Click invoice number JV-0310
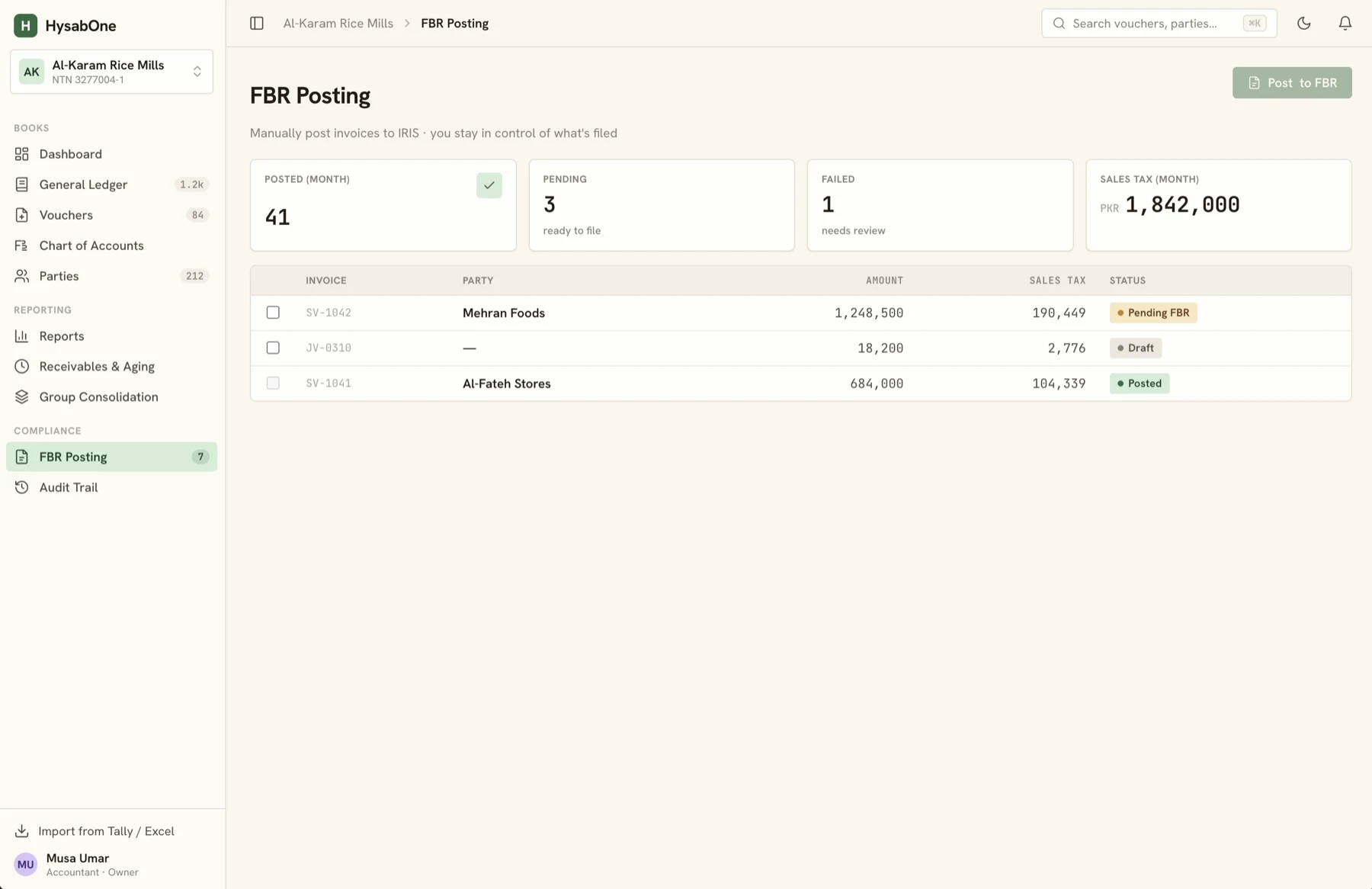The image size is (1372, 889). pos(329,348)
